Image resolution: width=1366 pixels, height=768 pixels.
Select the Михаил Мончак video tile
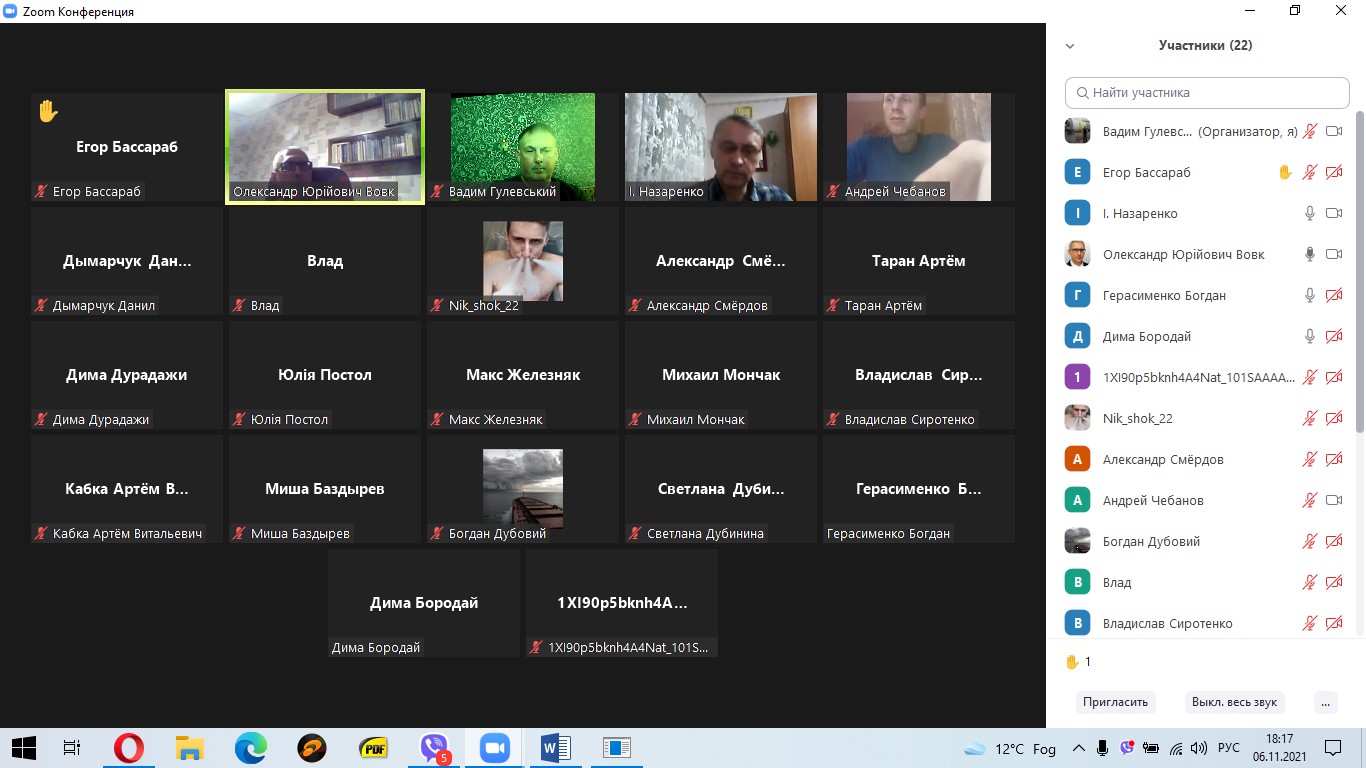(721, 375)
